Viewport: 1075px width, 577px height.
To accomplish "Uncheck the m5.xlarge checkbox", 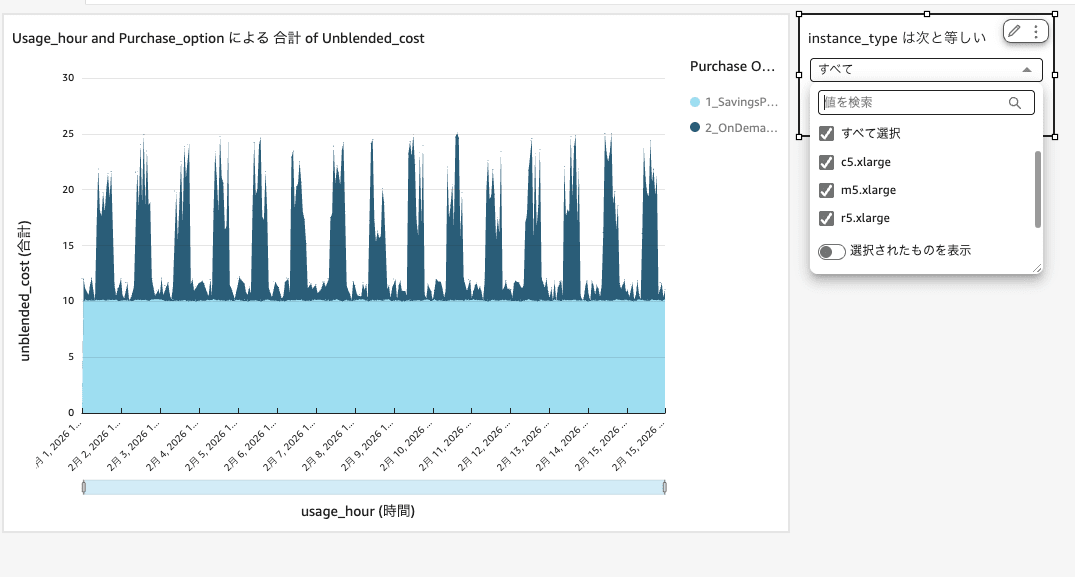I will [826, 189].
